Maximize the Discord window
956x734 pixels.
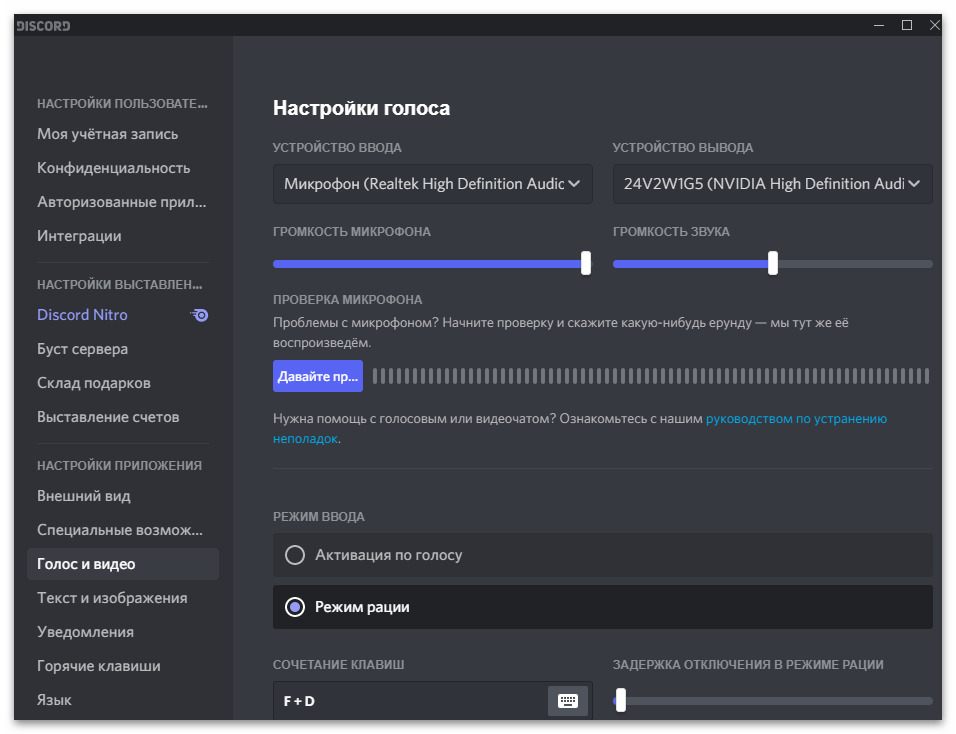point(907,25)
